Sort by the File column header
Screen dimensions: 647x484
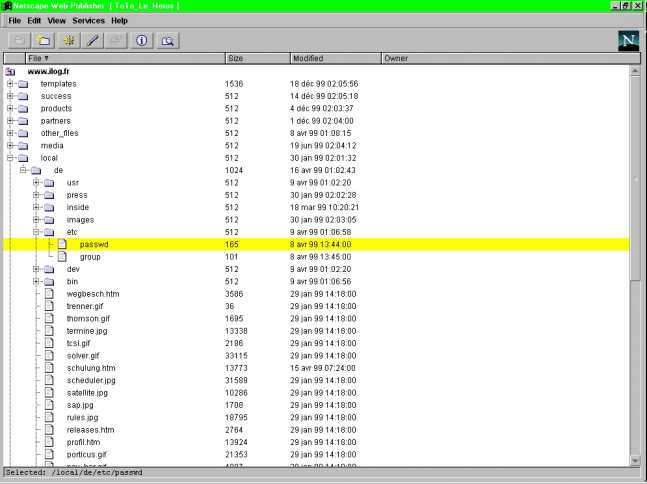coord(125,58)
